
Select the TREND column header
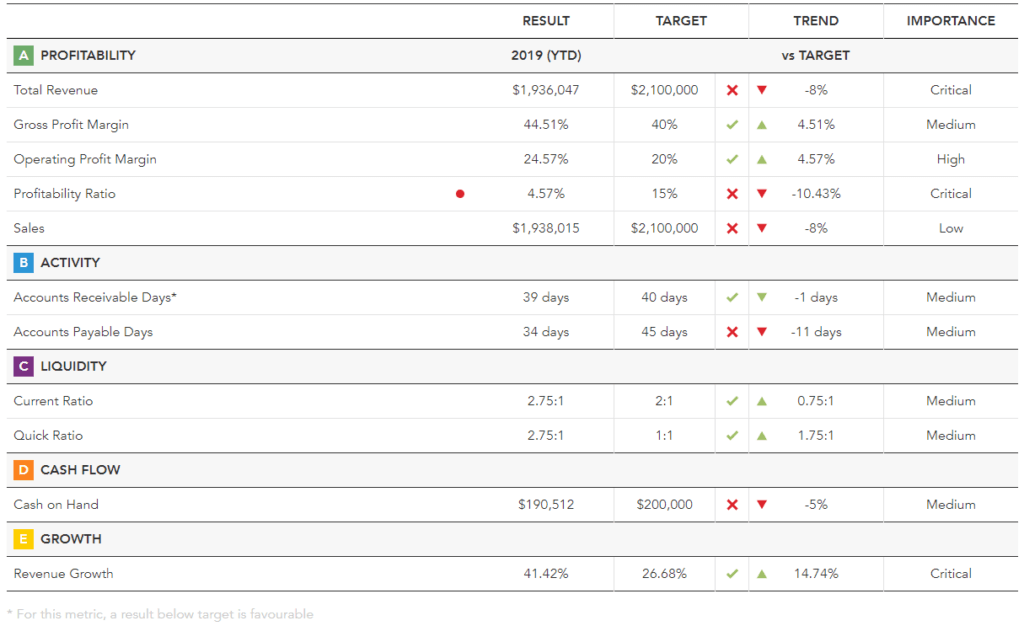click(816, 21)
